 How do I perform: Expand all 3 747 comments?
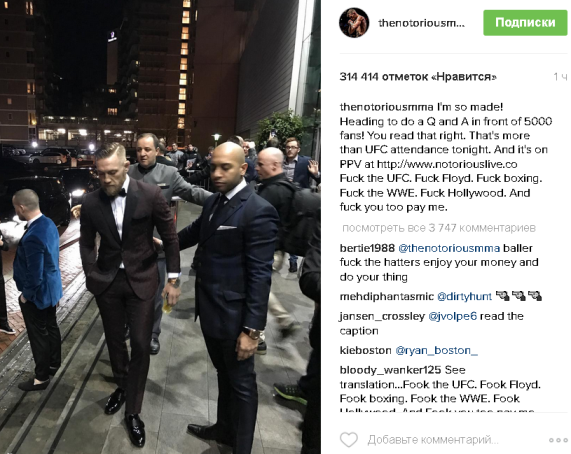(x=439, y=228)
